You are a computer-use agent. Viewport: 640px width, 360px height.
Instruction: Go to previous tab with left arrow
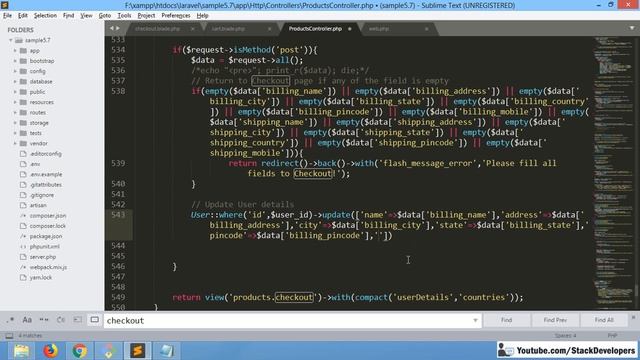pyautogui.click(x=111, y=28)
